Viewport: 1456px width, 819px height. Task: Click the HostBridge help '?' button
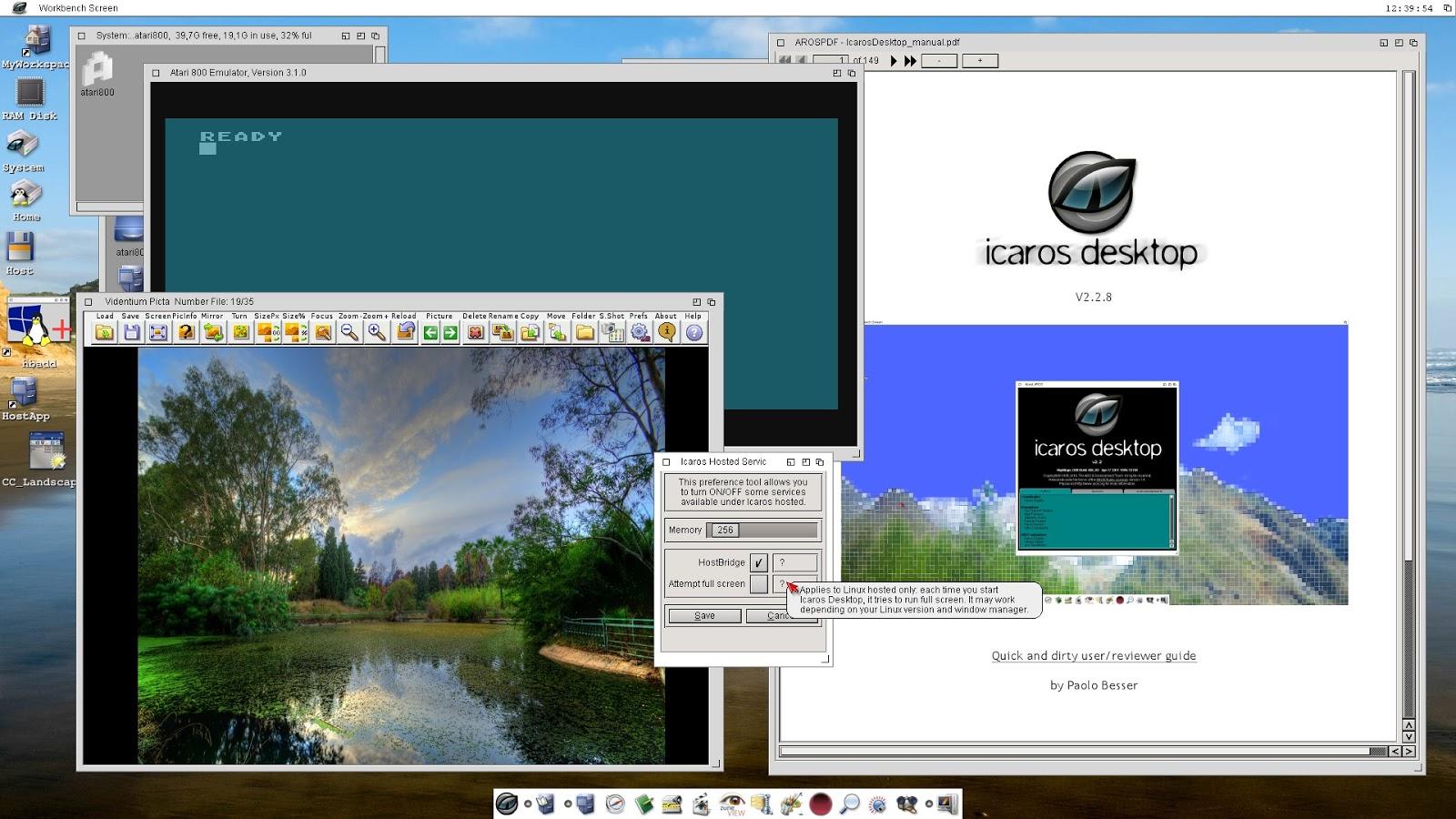pyautogui.click(x=794, y=562)
